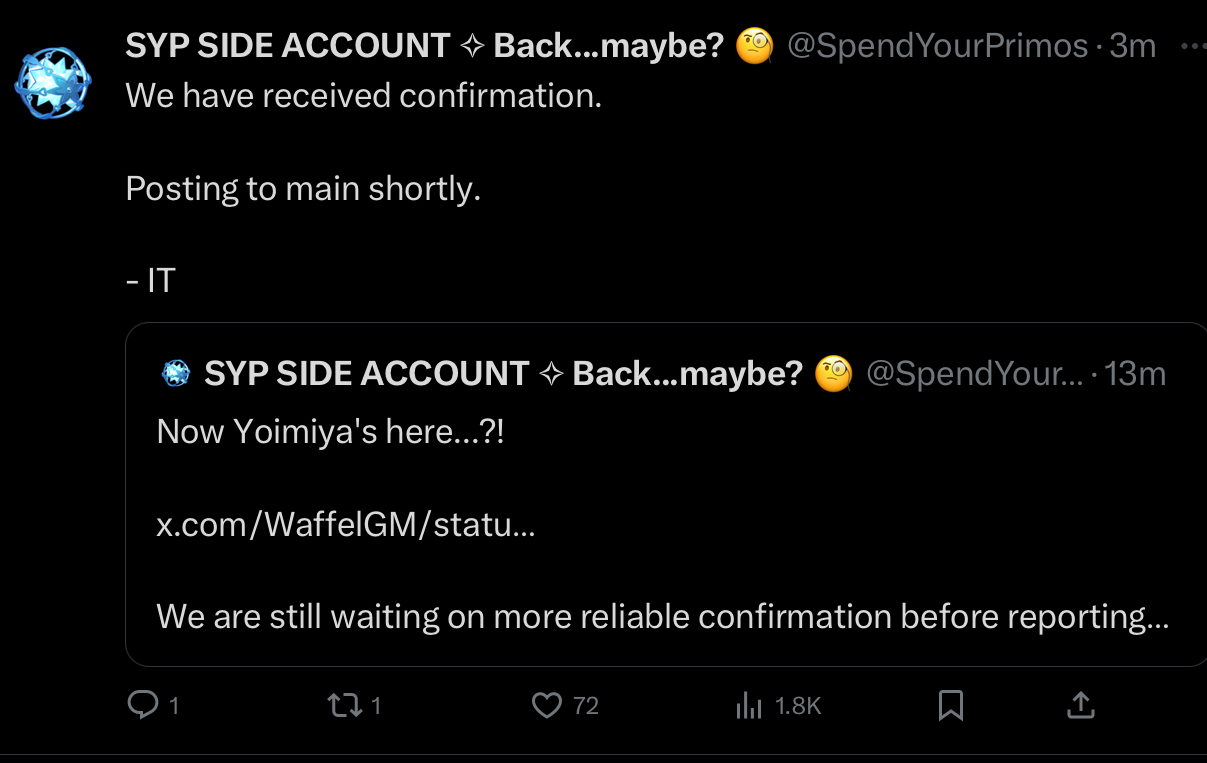Click the quoted tweet's SYP SIDE ACCOUNT name
1207x763 pixels.
(366, 374)
